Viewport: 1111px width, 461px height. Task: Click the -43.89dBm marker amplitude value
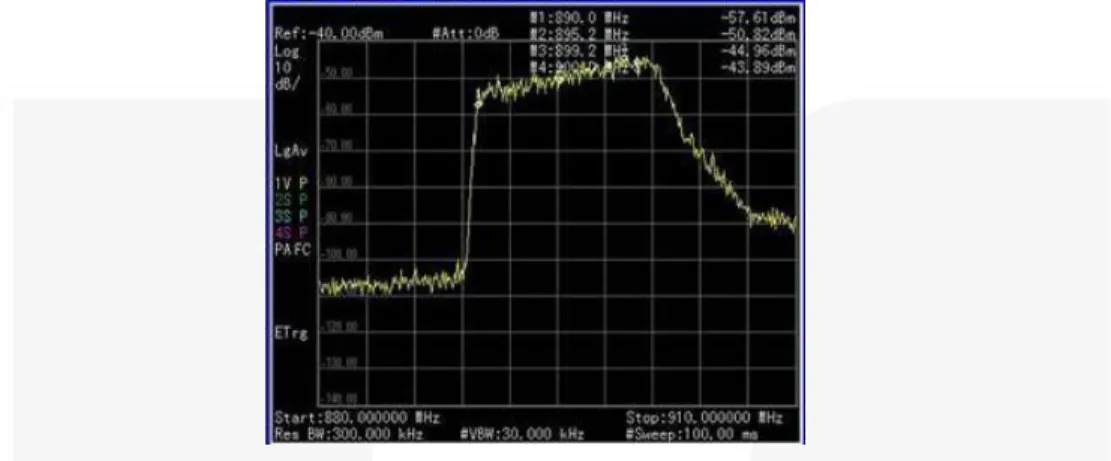pyautogui.click(x=758, y=67)
